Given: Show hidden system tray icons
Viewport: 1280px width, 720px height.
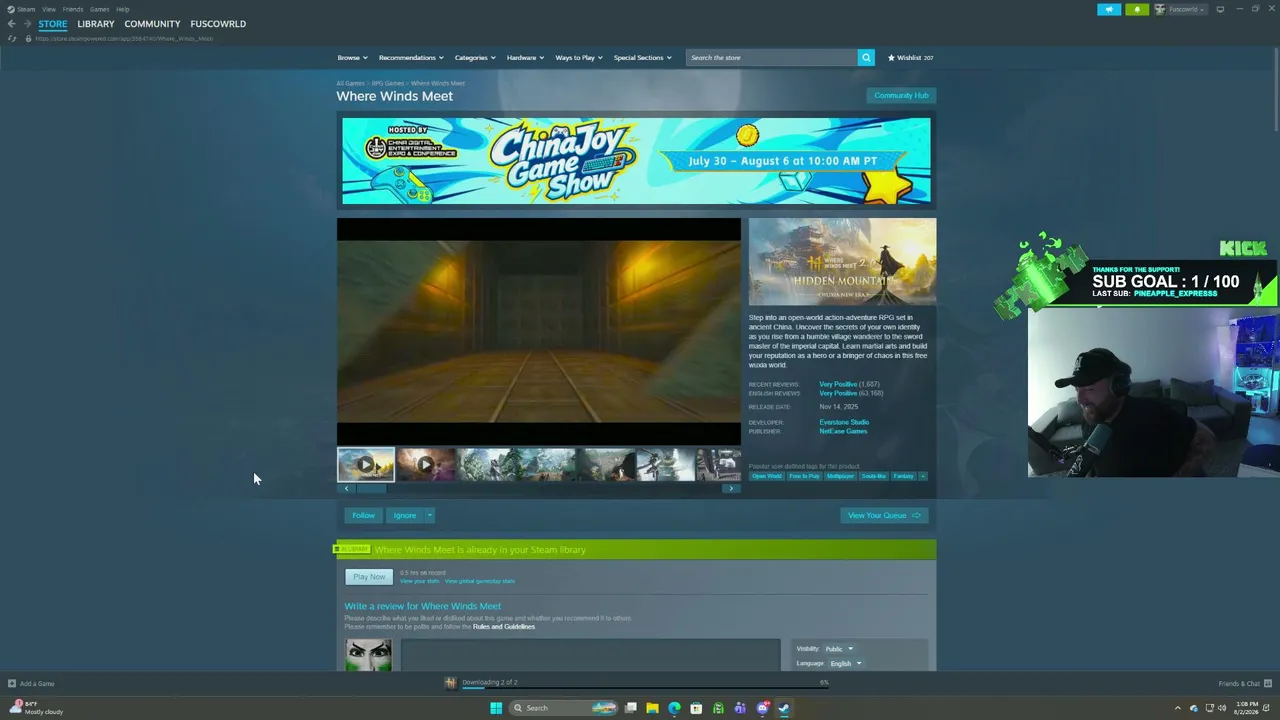Looking at the screenshot, I should pyautogui.click(x=1177, y=708).
